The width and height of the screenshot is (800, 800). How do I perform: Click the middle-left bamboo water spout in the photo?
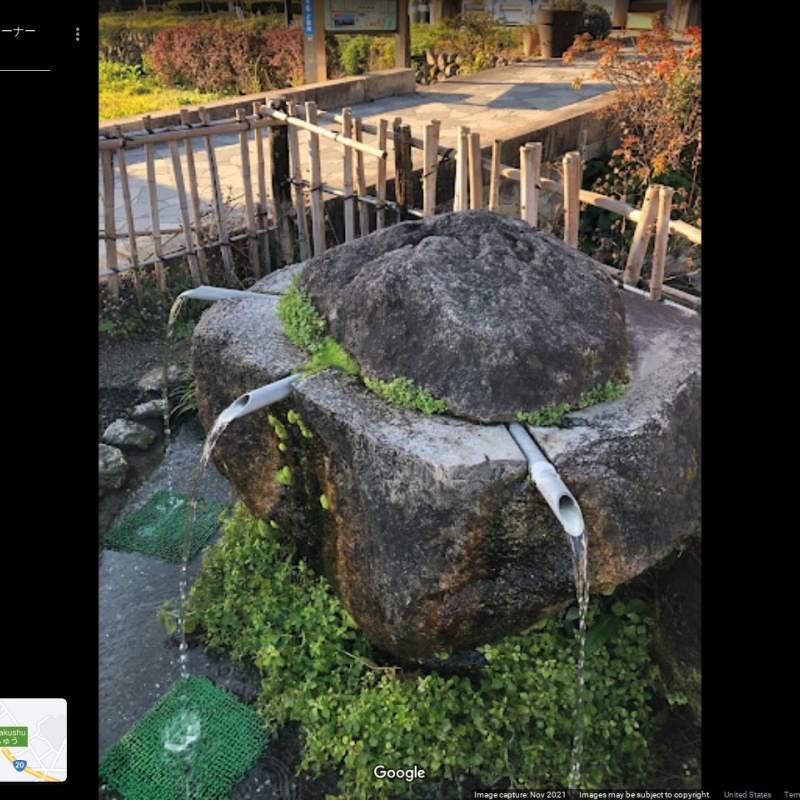click(x=256, y=399)
